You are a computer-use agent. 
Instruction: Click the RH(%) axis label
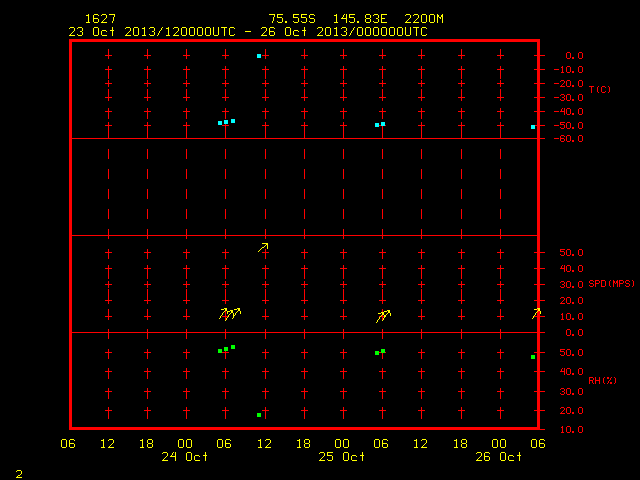(x=602, y=380)
